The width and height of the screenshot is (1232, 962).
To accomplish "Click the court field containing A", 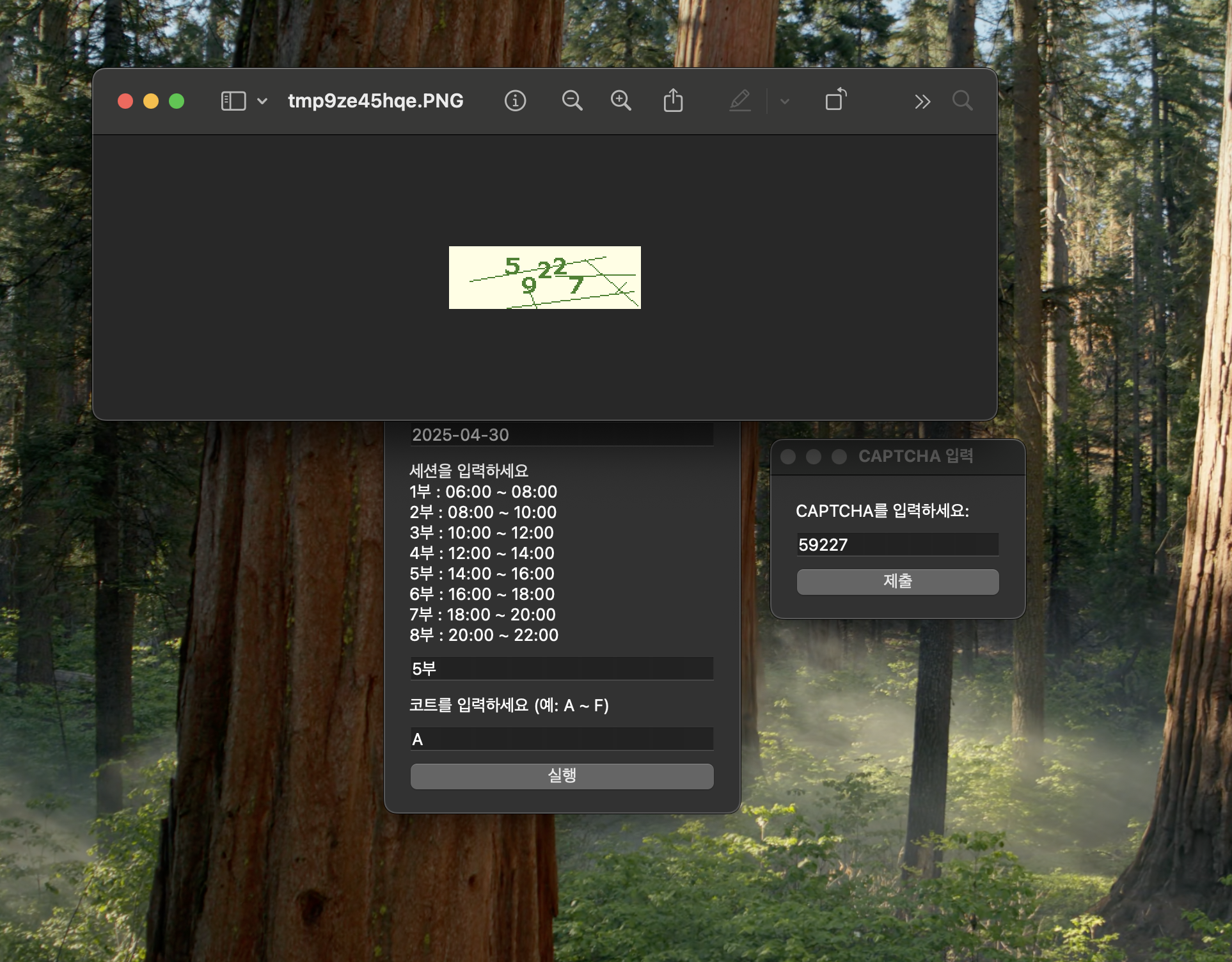I will tap(561, 739).
